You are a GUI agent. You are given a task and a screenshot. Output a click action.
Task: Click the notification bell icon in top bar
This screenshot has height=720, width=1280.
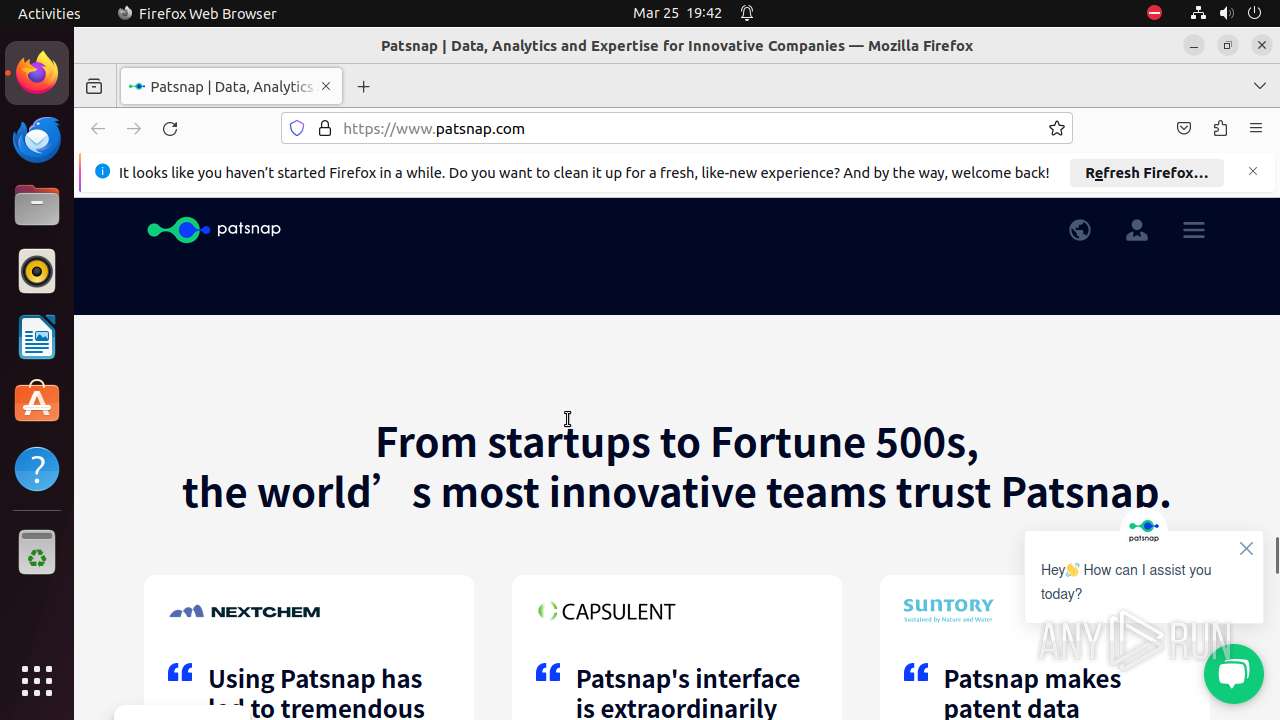pos(747,13)
